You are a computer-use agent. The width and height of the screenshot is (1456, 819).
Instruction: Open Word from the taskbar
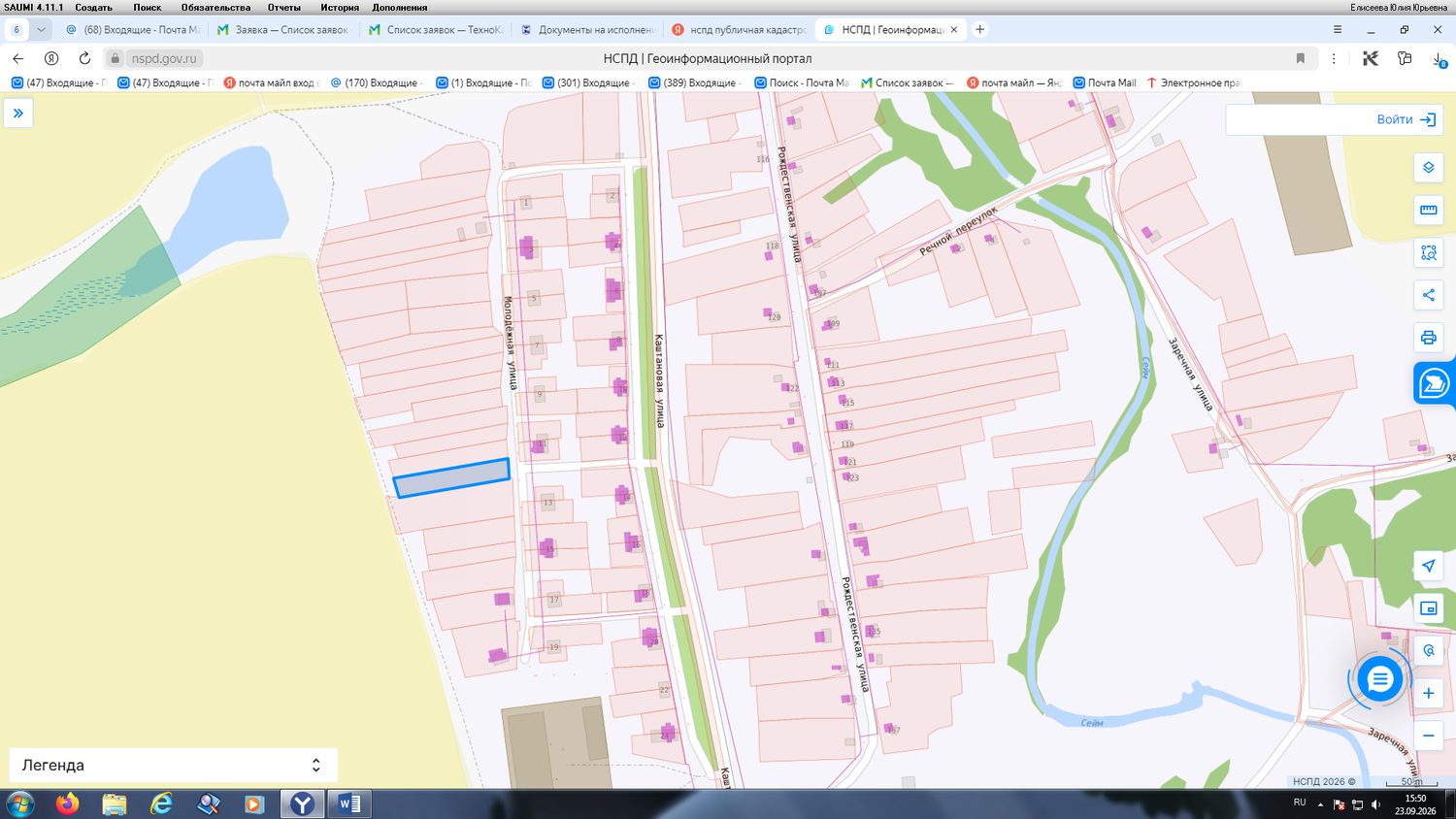pyautogui.click(x=349, y=803)
